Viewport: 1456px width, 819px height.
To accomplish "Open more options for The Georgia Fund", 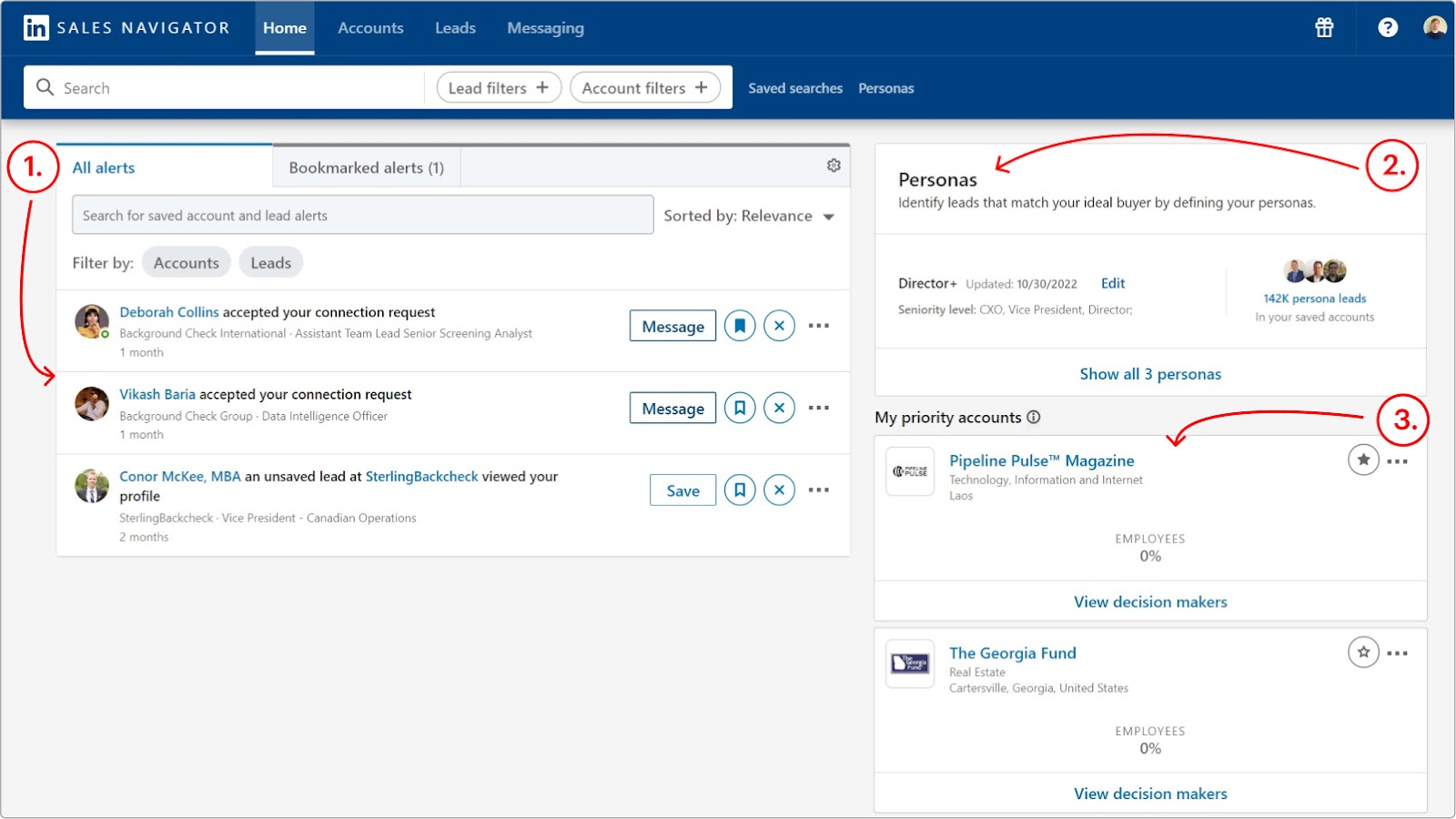I will pyautogui.click(x=1398, y=653).
